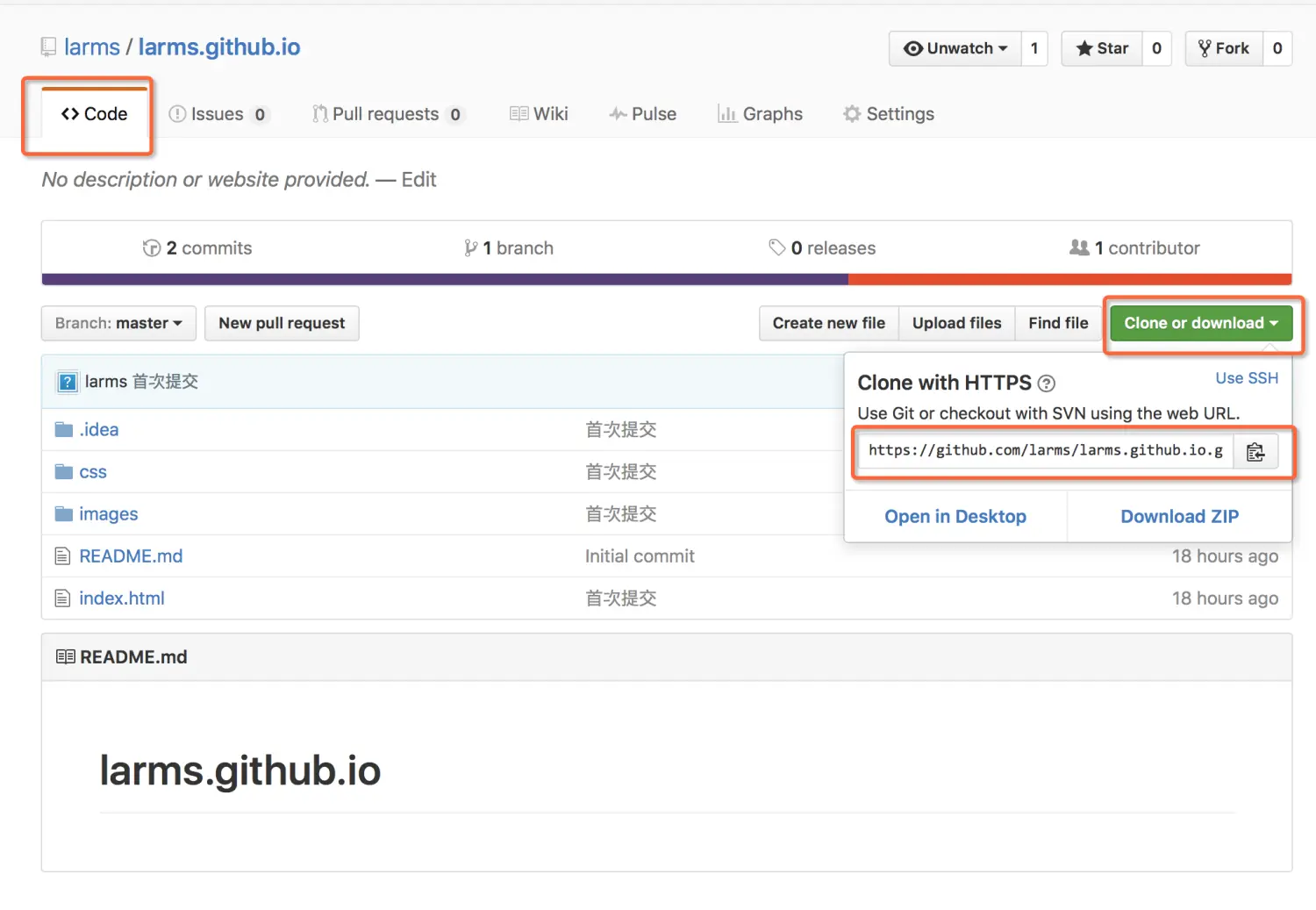The height and width of the screenshot is (910, 1316).
Task: Open the Unwatch dropdown
Action: pyautogui.click(x=955, y=48)
